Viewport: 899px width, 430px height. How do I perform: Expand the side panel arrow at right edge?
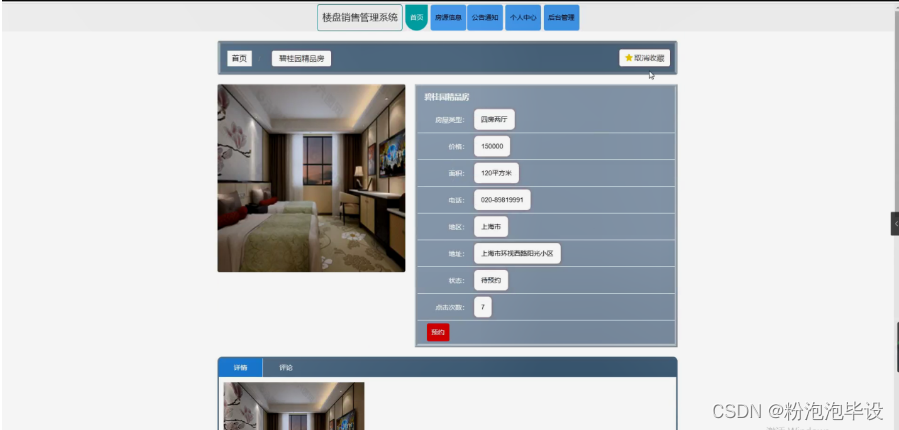click(894, 224)
